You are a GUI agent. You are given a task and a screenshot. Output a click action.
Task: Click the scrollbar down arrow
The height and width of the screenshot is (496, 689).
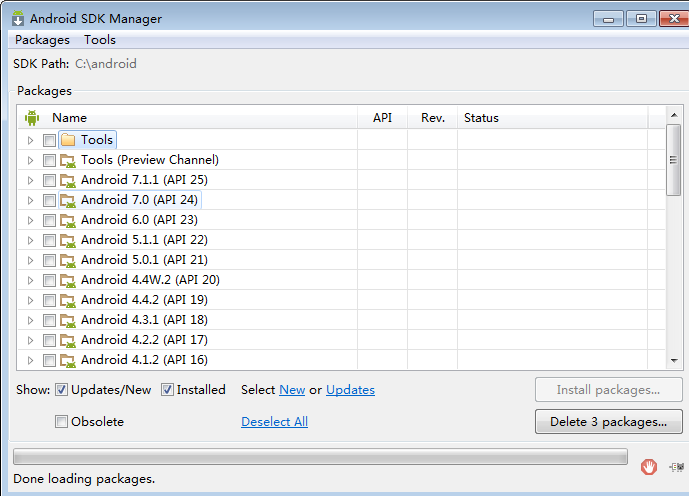674,361
